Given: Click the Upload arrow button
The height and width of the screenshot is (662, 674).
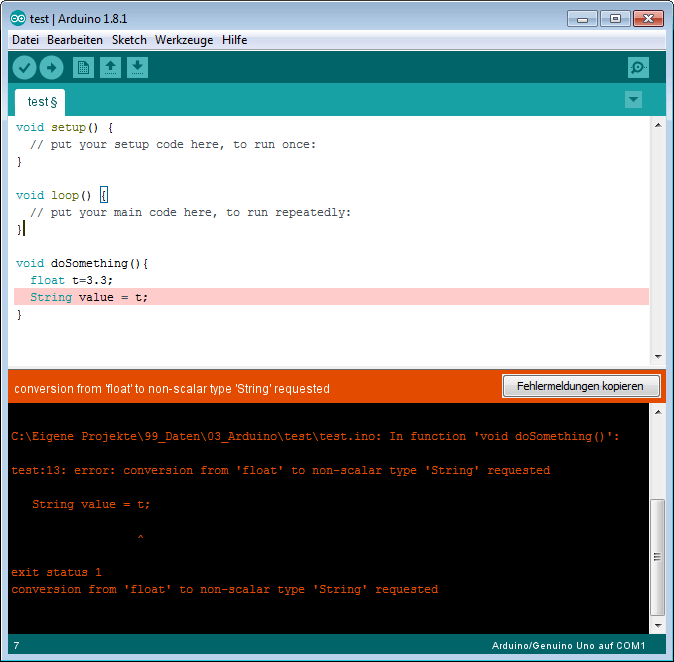Looking at the screenshot, I should point(52,67).
